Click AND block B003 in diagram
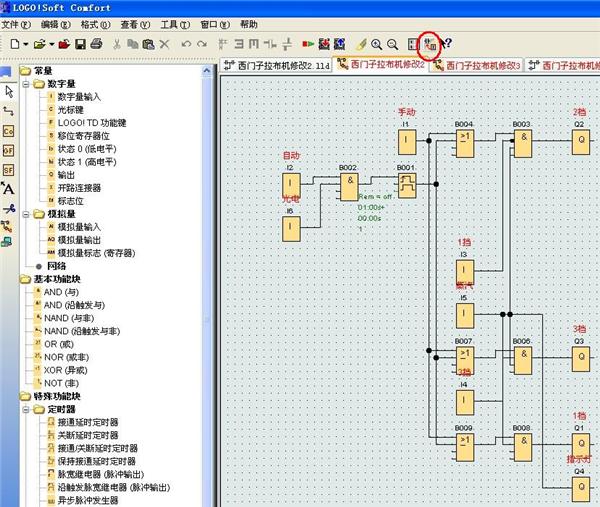This screenshot has width=600, height=507. click(x=523, y=143)
